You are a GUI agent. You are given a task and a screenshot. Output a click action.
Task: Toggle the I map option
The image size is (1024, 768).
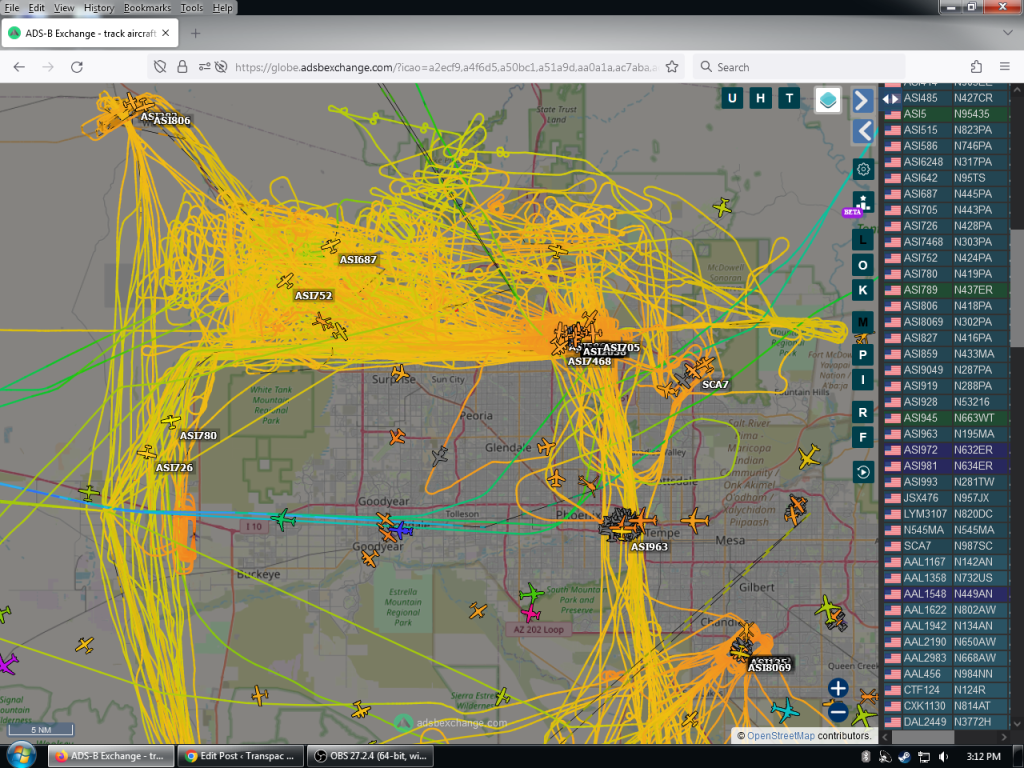(863, 379)
